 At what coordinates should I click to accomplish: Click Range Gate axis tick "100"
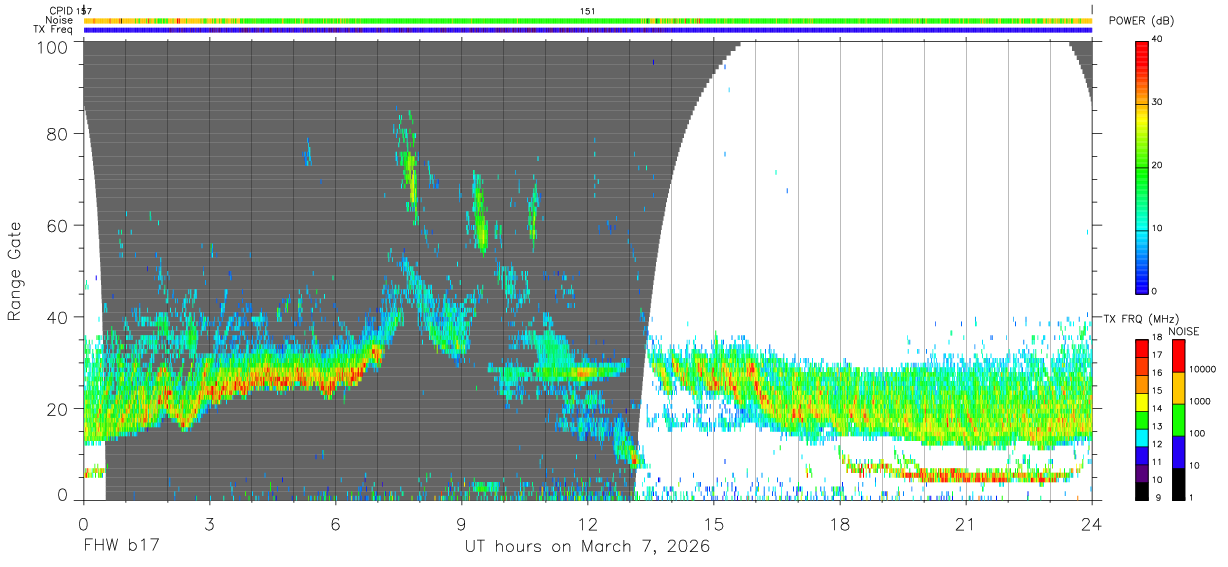point(54,47)
